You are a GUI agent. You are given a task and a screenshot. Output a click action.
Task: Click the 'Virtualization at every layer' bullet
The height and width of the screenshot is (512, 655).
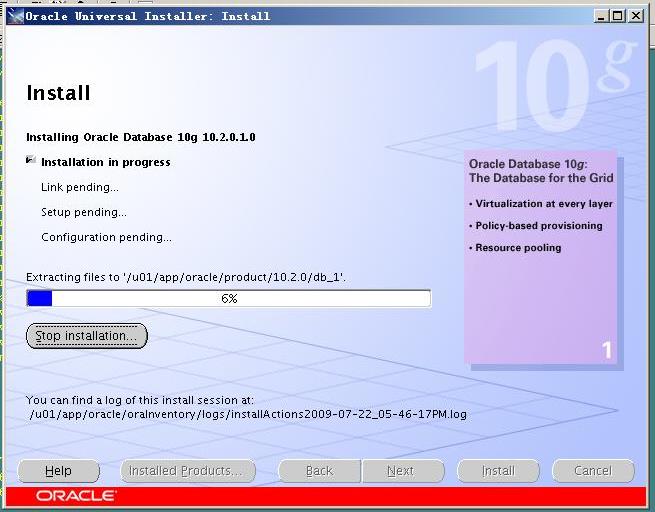click(x=541, y=204)
